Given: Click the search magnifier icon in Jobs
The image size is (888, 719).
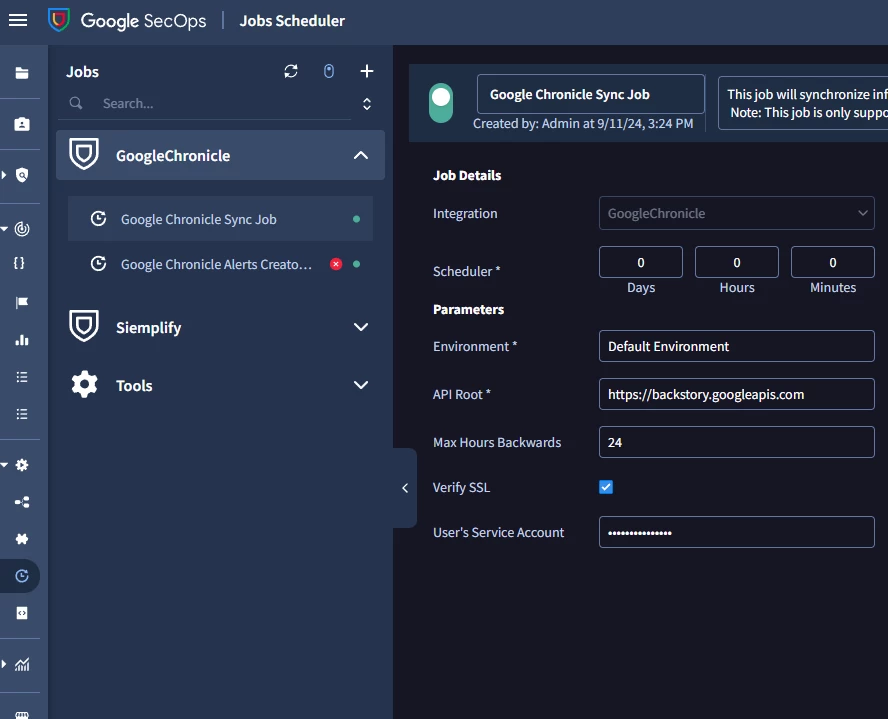Looking at the screenshot, I should coord(76,103).
